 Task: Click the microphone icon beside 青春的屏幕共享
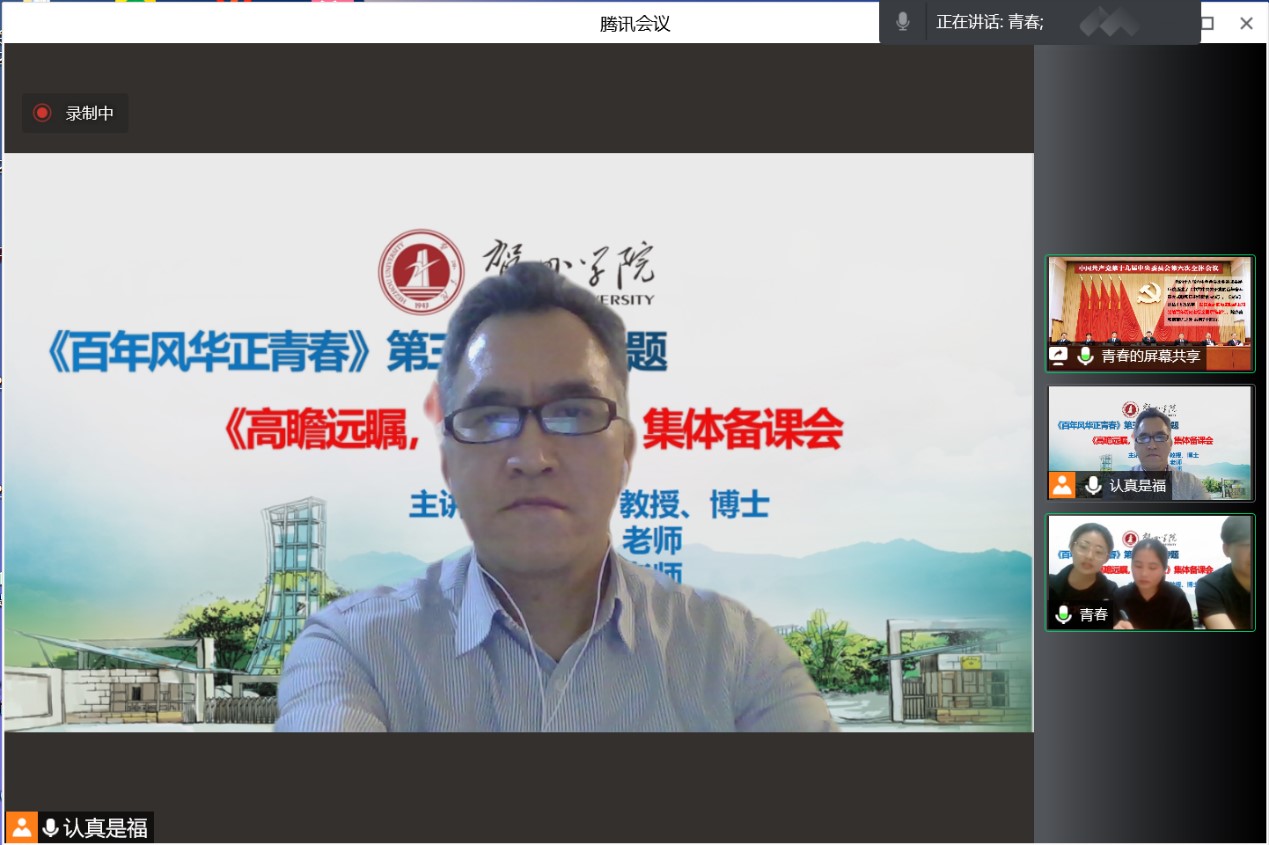pos(1085,356)
